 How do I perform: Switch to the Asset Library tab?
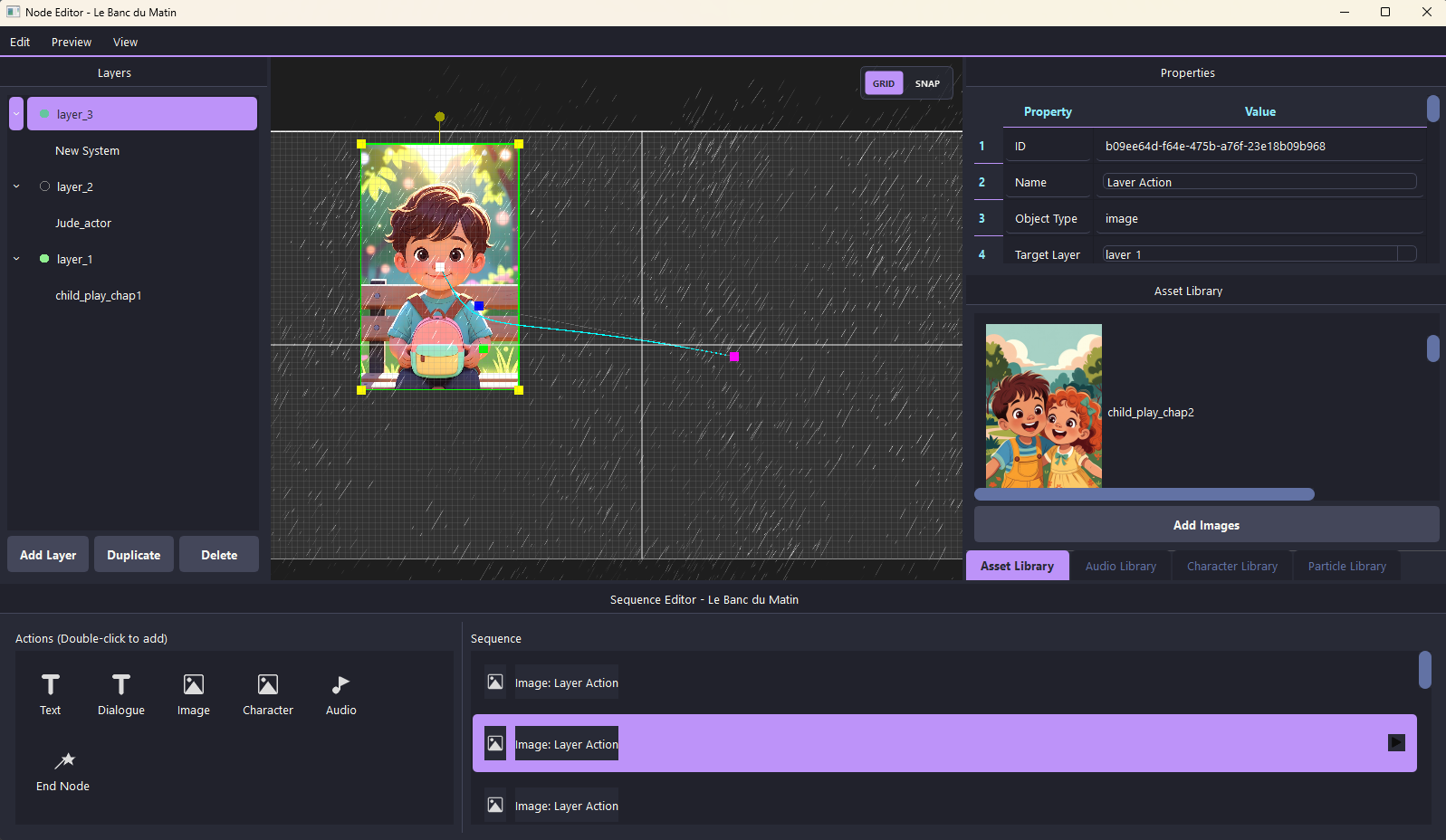(1017, 566)
